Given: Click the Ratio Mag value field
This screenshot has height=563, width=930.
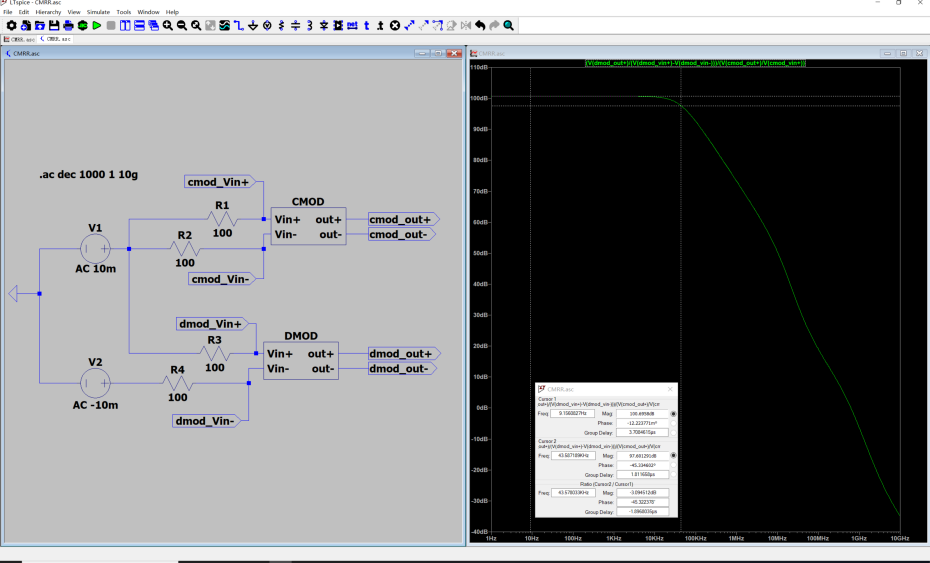Looking at the screenshot, I should click(642, 492).
